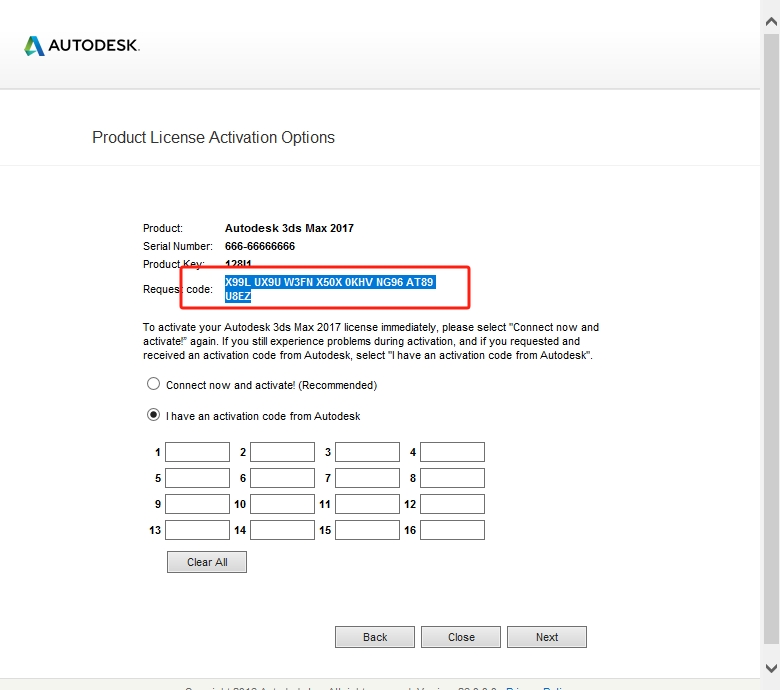Select activation code field 13
Viewport: 780px width, 690px height.
197,530
